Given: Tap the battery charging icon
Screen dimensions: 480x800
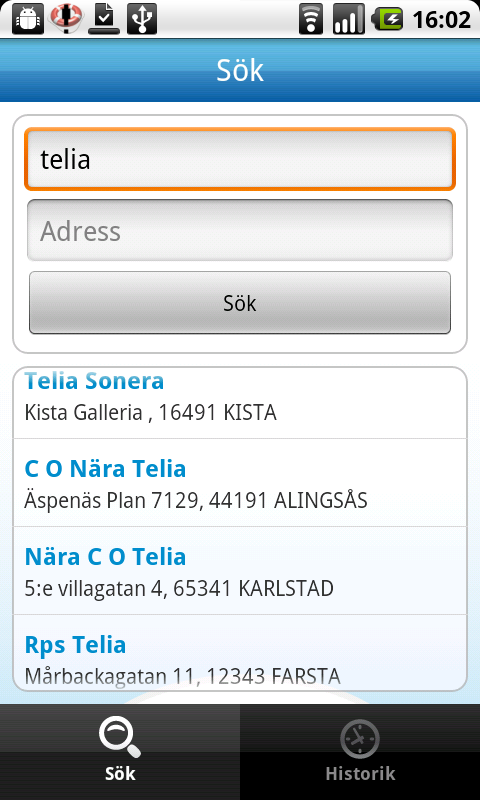Looking at the screenshot, I should coord(387,19).
